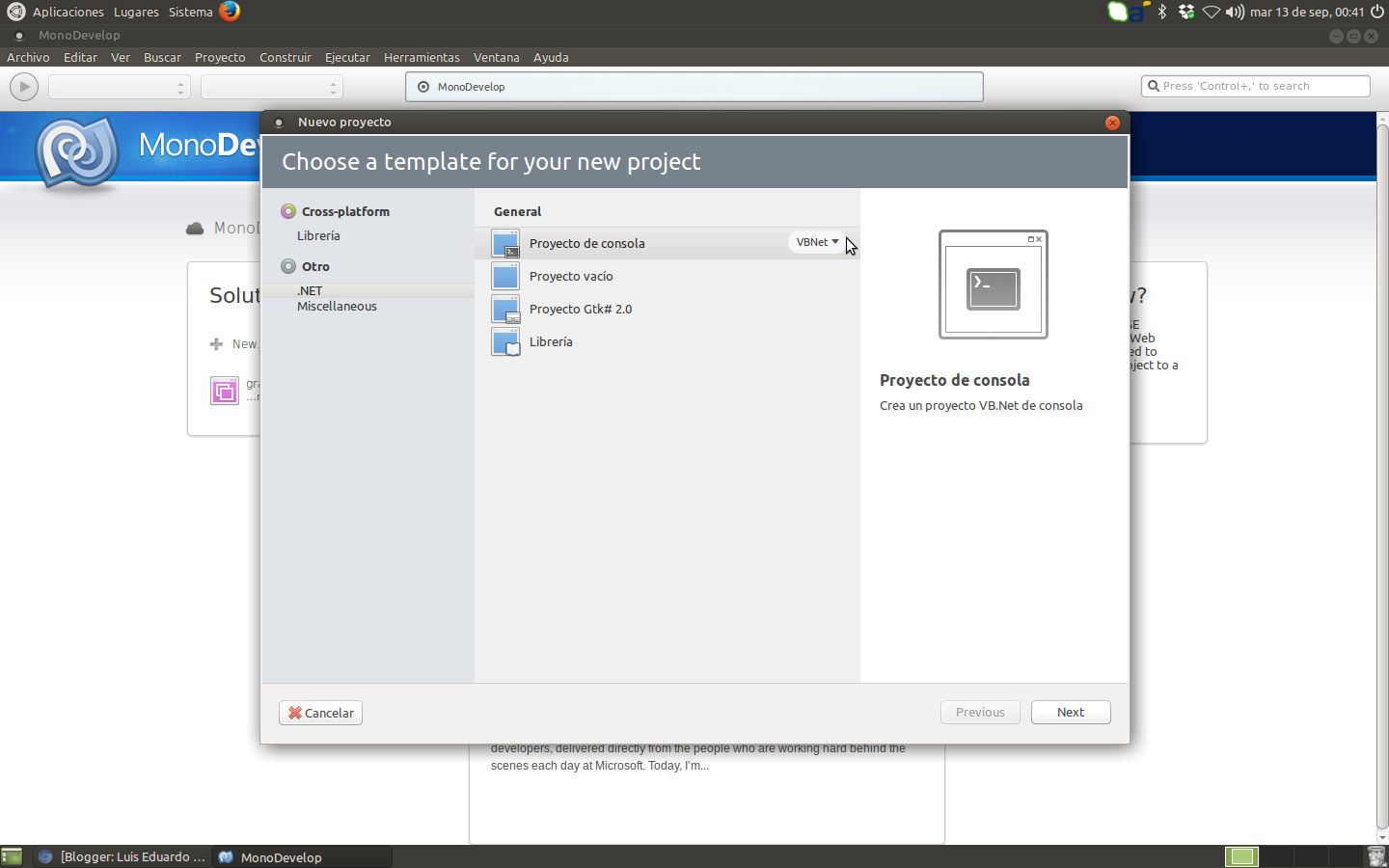This screenshot has height=868, width=1389.
Task: Click the trash icon in bottom panel
Action: click(1376, 856)
